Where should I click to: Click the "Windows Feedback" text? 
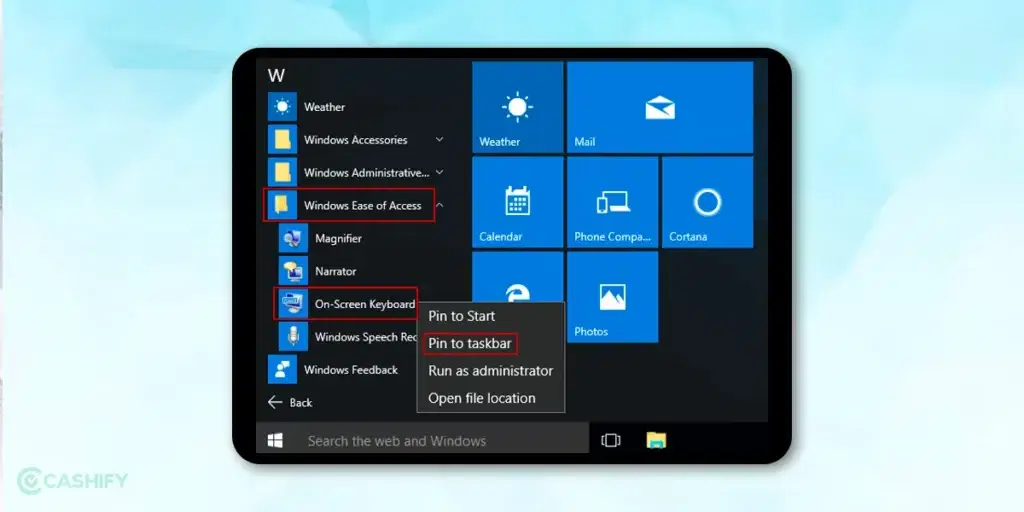pyautogui.click(x=351, y=370)
